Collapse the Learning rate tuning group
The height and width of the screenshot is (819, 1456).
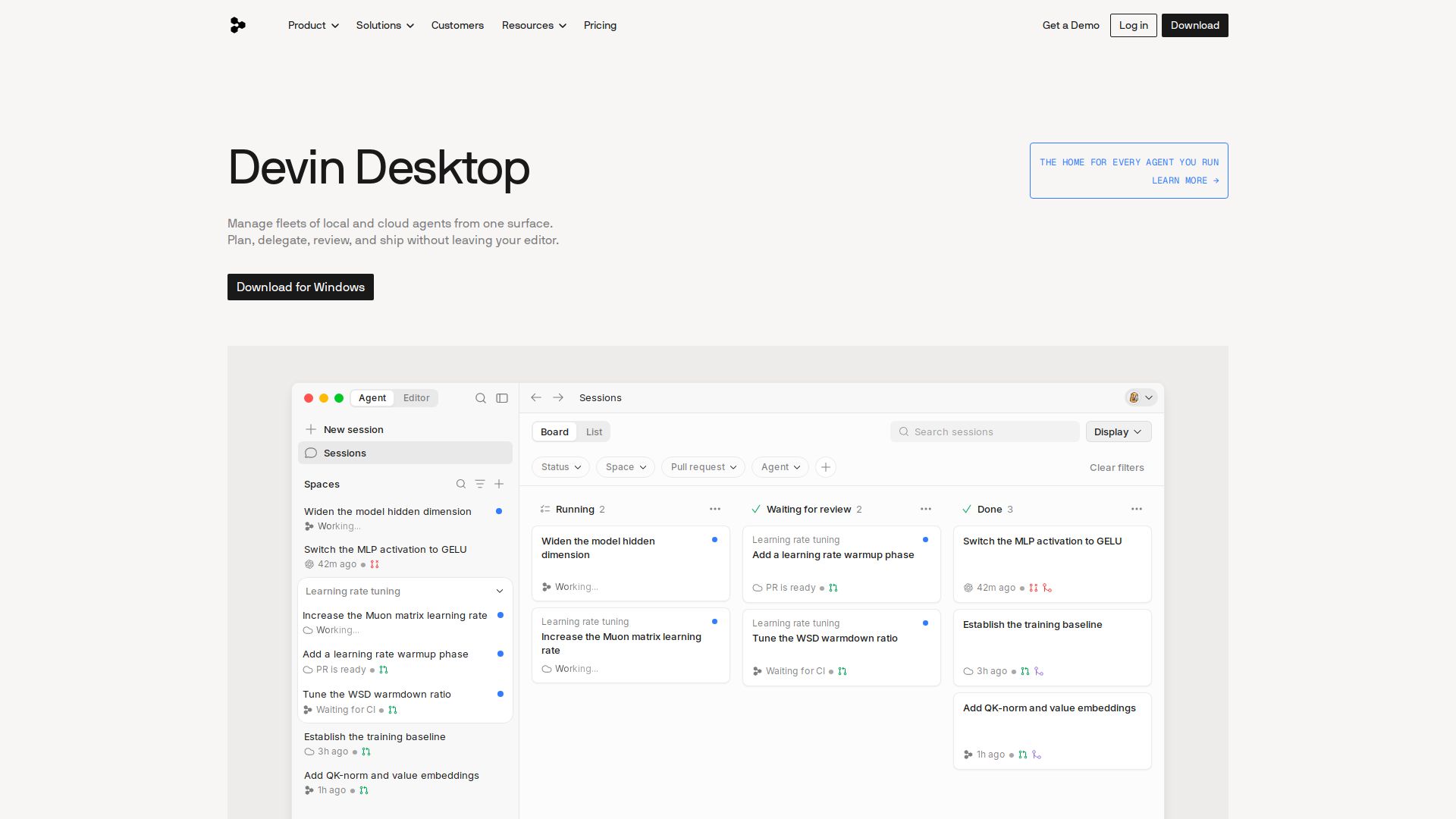tap(500, 591)
